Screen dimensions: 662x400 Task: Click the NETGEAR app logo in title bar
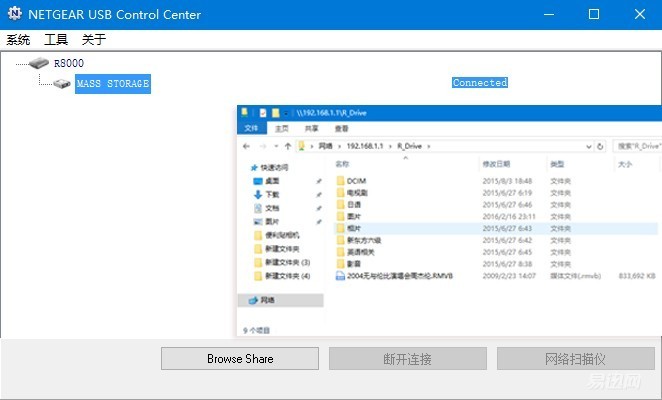(15, 14)
